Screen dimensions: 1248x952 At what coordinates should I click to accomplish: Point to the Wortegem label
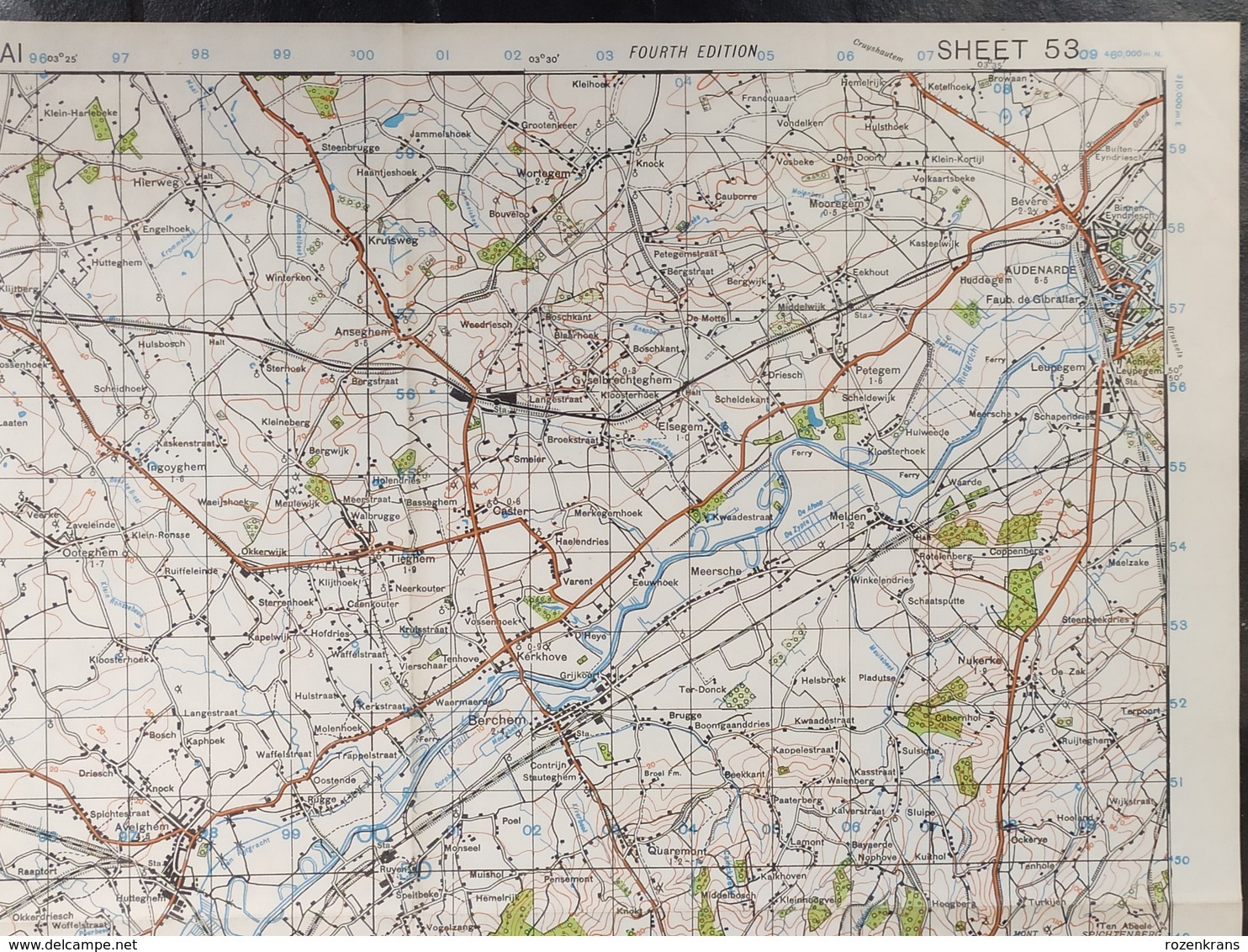(542, 172)
